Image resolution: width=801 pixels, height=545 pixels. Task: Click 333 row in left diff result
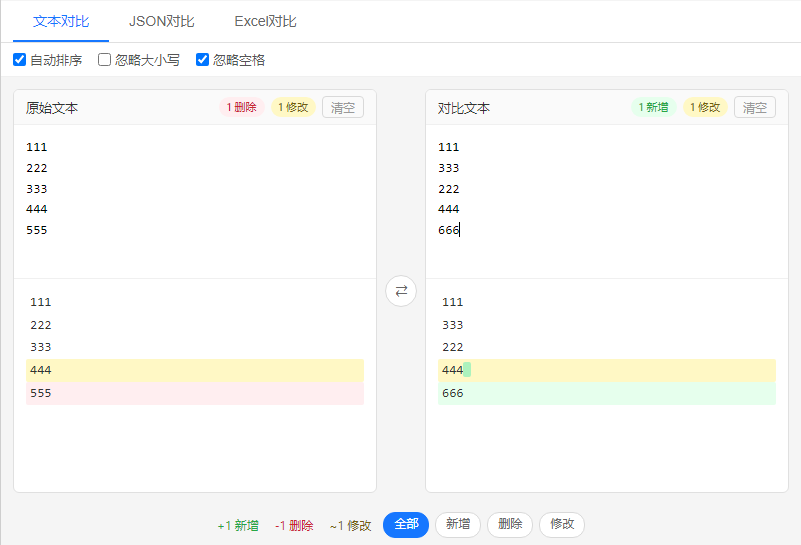[195, 347]
